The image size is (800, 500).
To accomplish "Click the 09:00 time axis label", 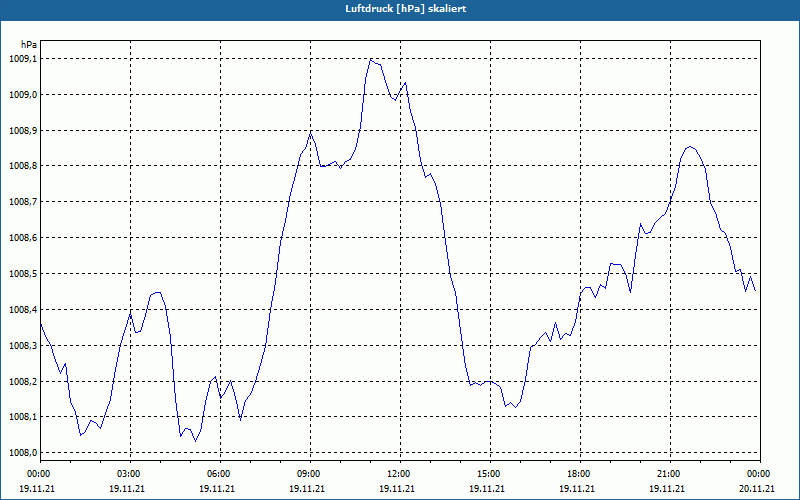I will click(310, 474).
